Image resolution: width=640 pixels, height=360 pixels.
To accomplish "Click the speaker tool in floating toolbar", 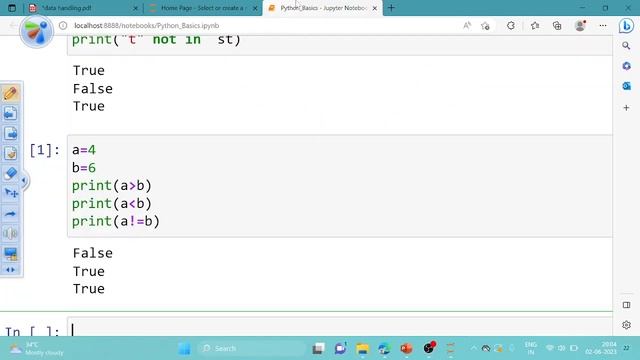I will click(x=10, y=233).
